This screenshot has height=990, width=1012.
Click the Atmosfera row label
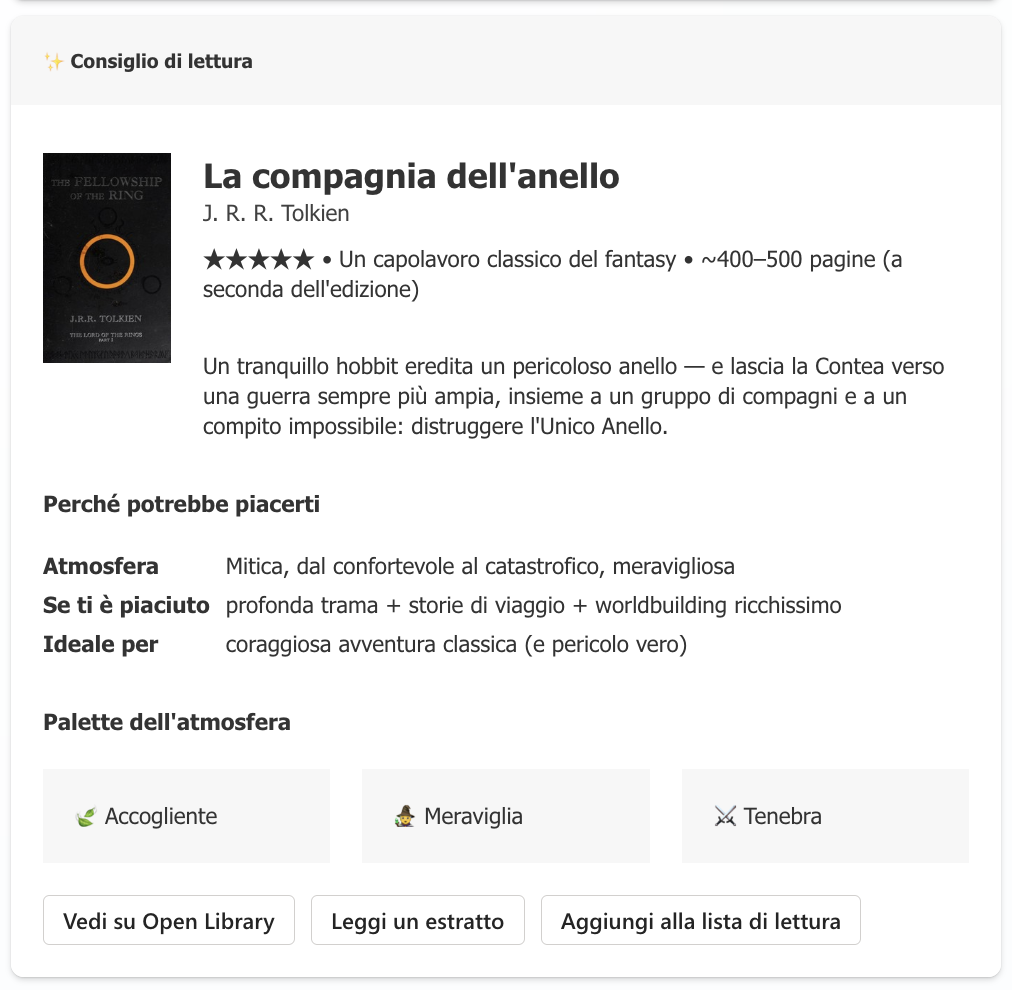tap(100, 567)
